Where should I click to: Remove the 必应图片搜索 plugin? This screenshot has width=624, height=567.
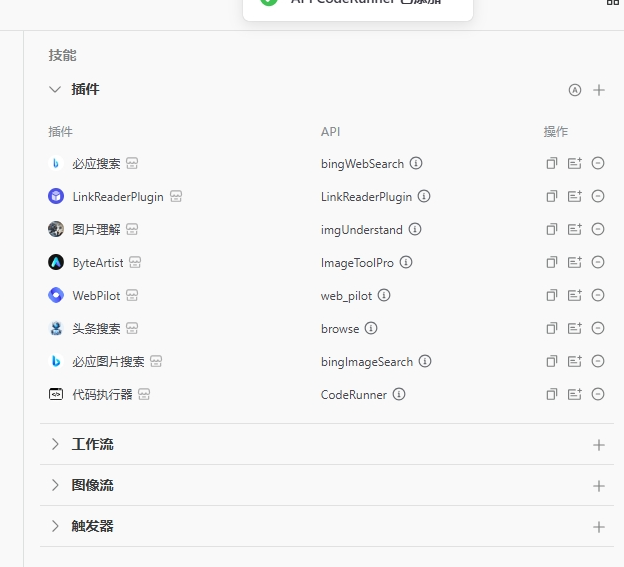point(598,361)
